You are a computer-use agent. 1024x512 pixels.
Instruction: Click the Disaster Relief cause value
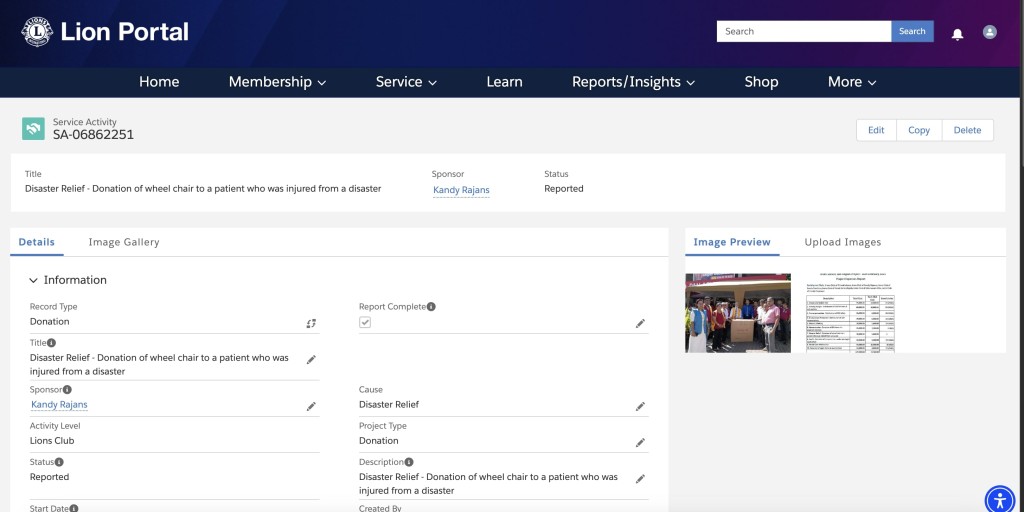[389, 404]
